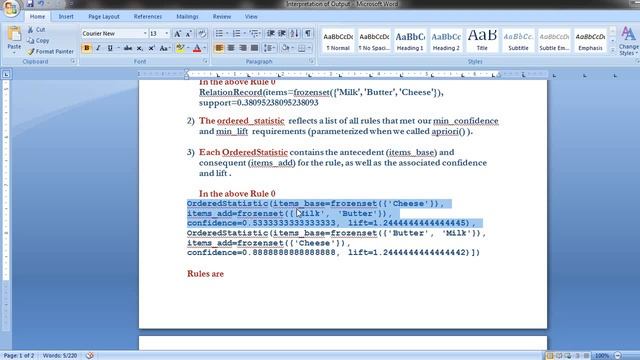This screenshot has height=360, width=640.
Task: Open Courier New font name dropdown
Action: [x=145, y=33]
